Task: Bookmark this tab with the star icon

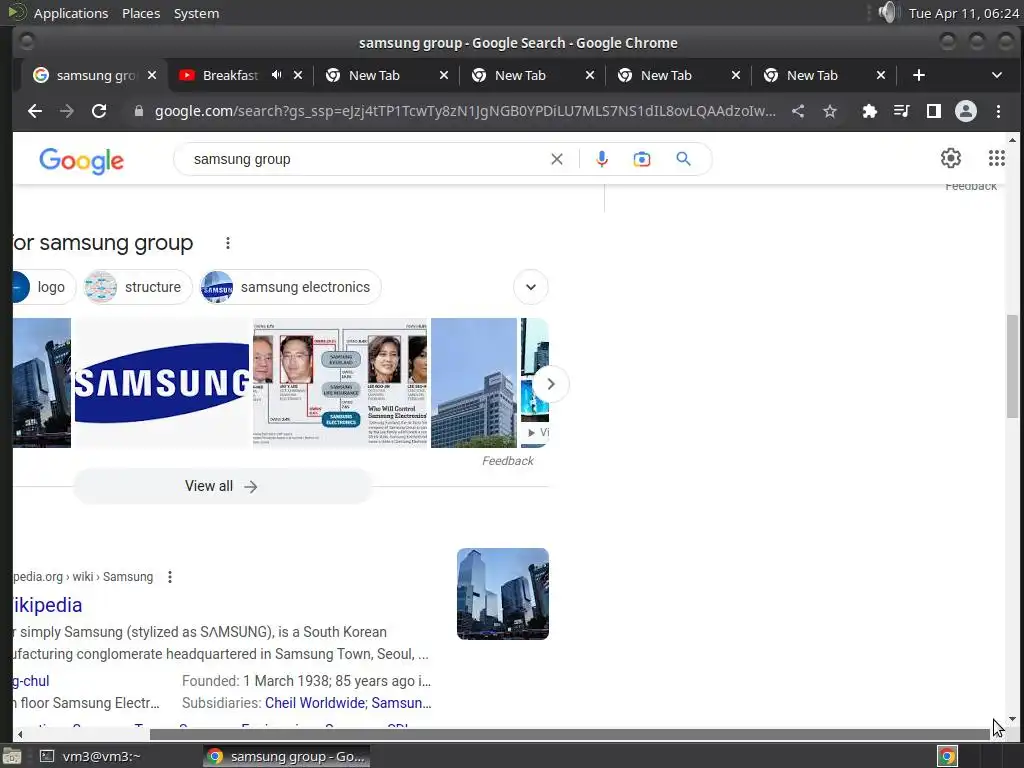Action: click(829, 111)
